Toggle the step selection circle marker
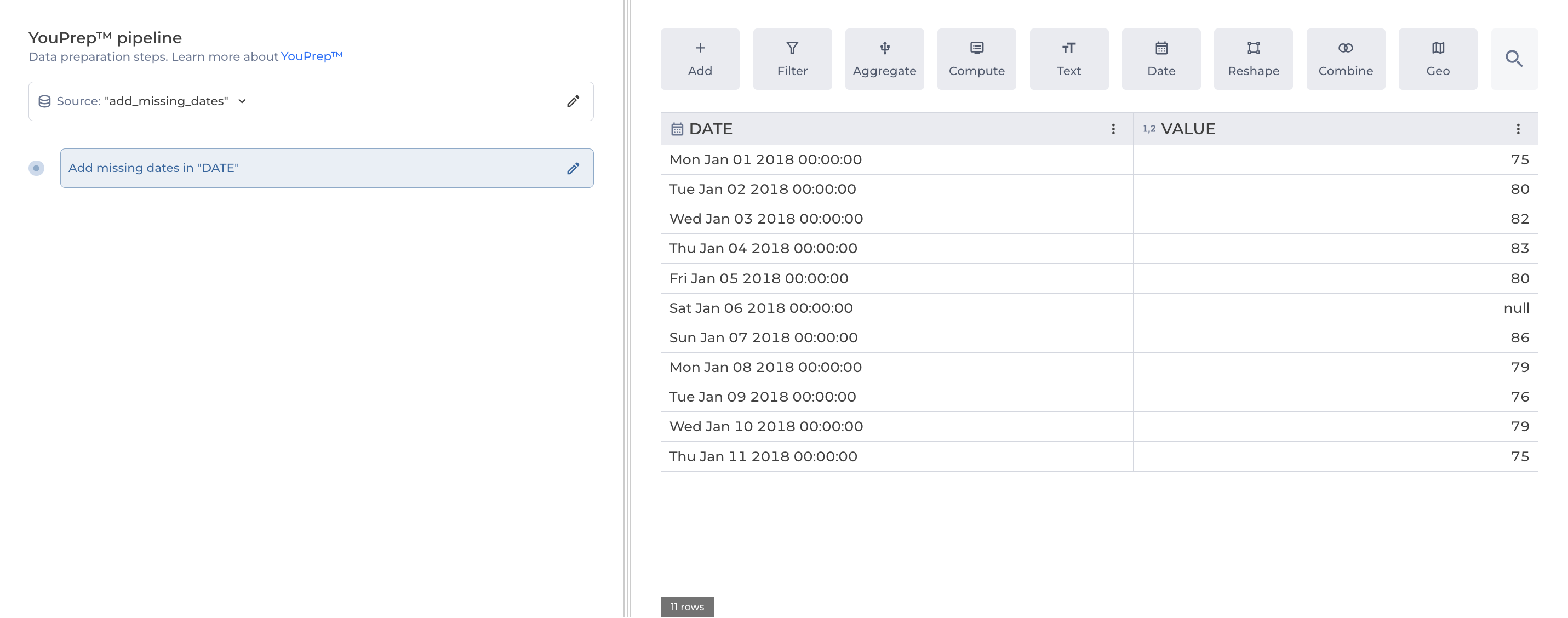The image size is (1568, 618). [x=37, y=169]
